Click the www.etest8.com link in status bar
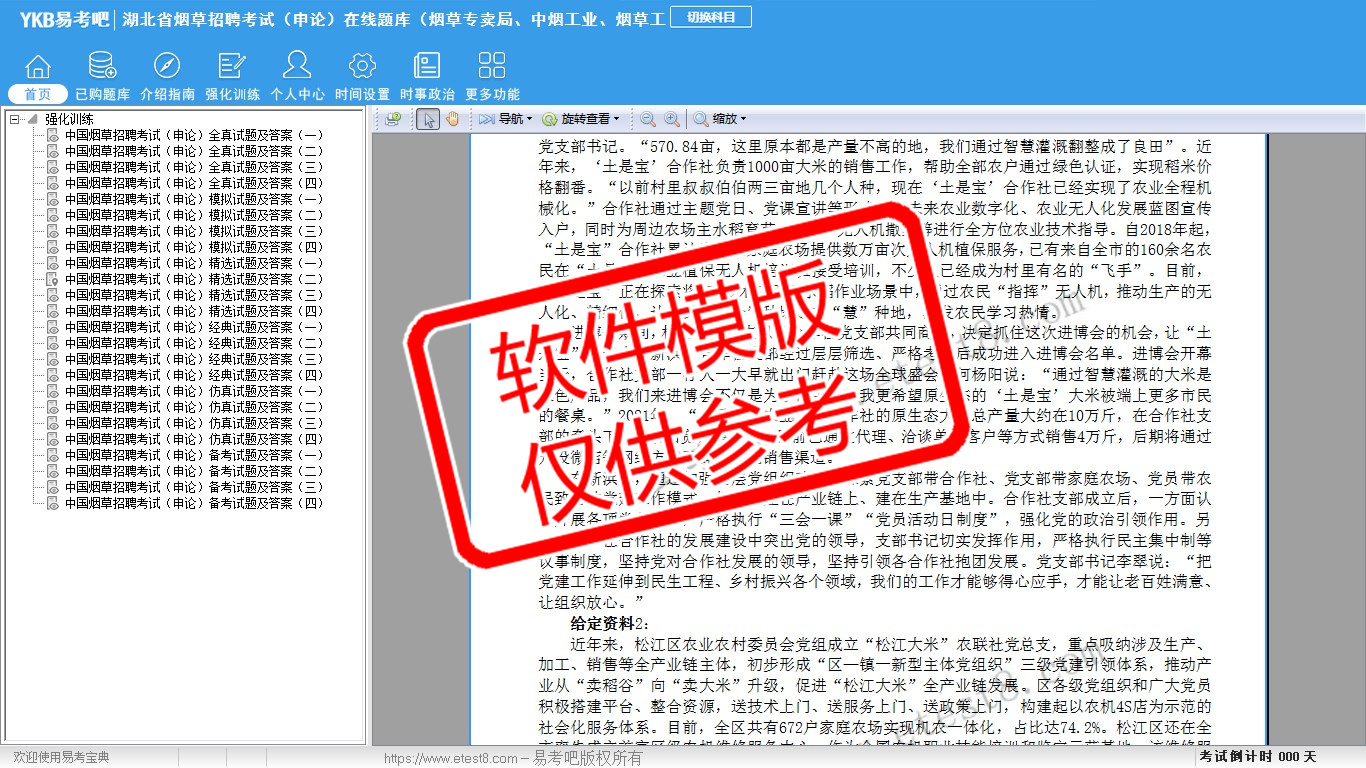Viewport: 1366px width, 768px height. (450, 759)
